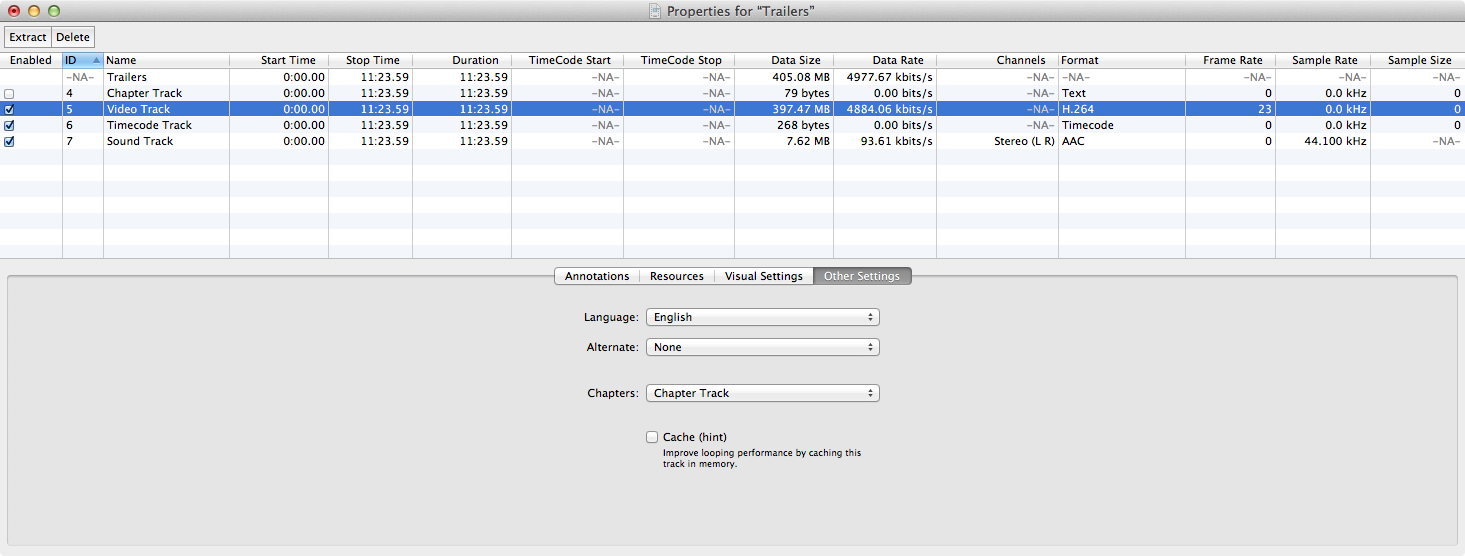1465x556 pixels.
Task: Uncheck the Sound Track enabled box
Action: click(9, 141)
